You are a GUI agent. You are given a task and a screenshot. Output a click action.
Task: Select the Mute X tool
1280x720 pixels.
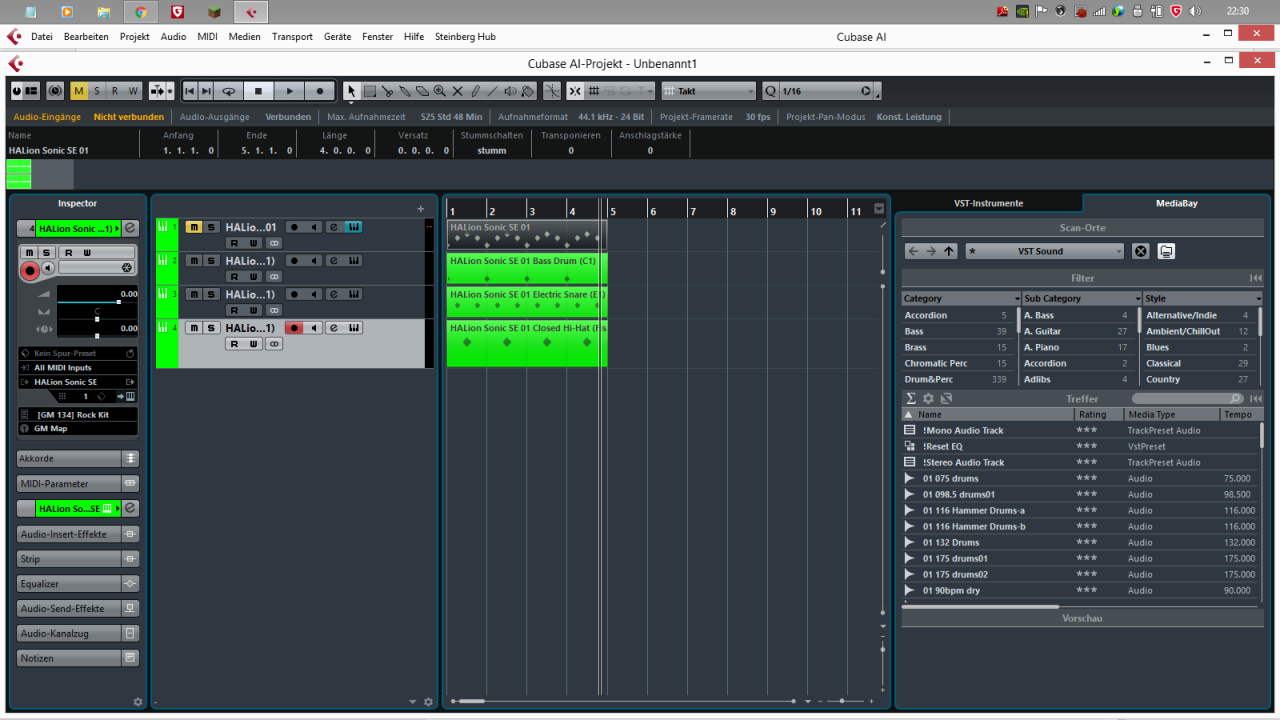[x=457, y=91]
